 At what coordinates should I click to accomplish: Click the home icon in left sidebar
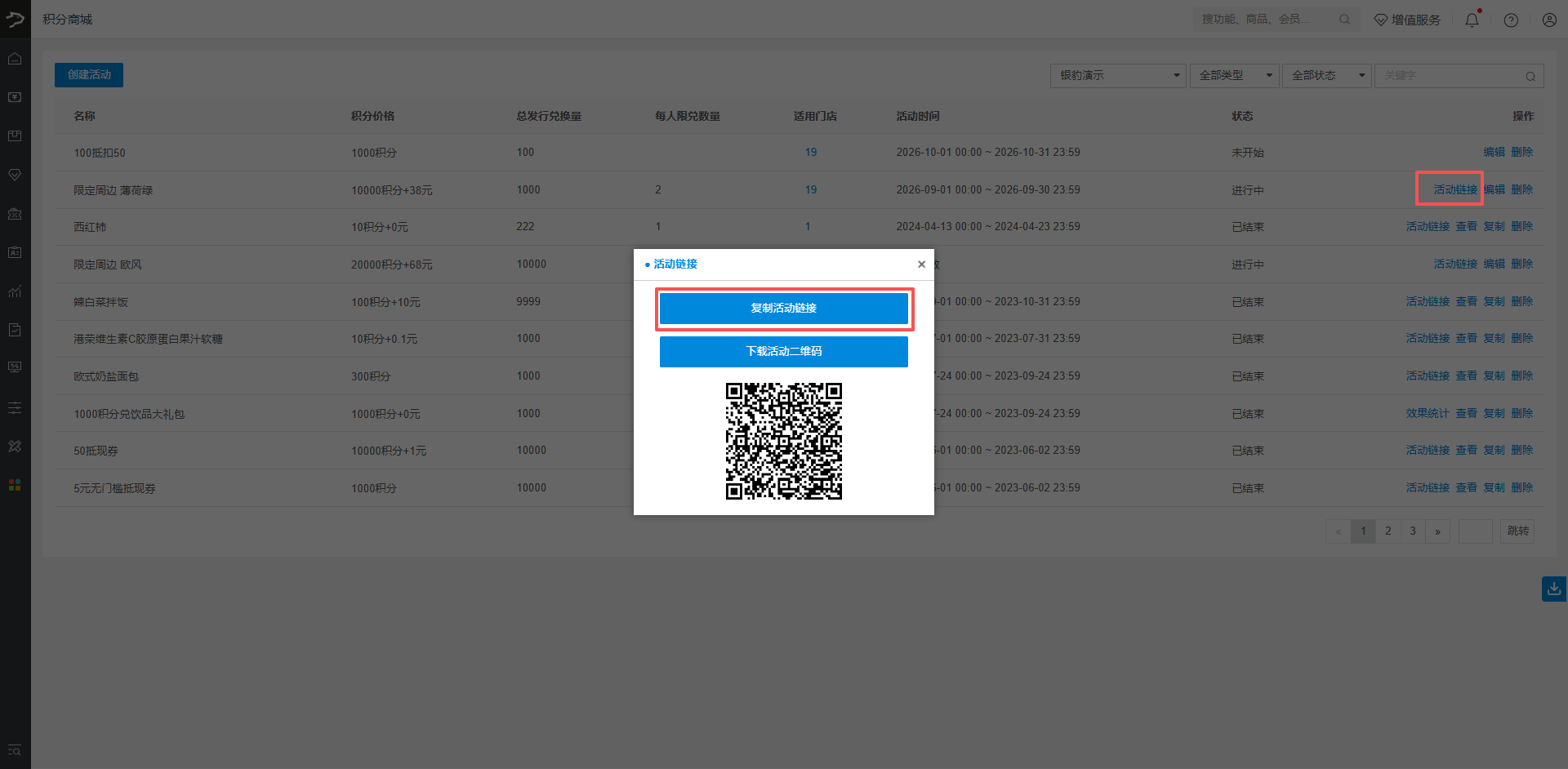pyautogui.click(x=15, y=59)
